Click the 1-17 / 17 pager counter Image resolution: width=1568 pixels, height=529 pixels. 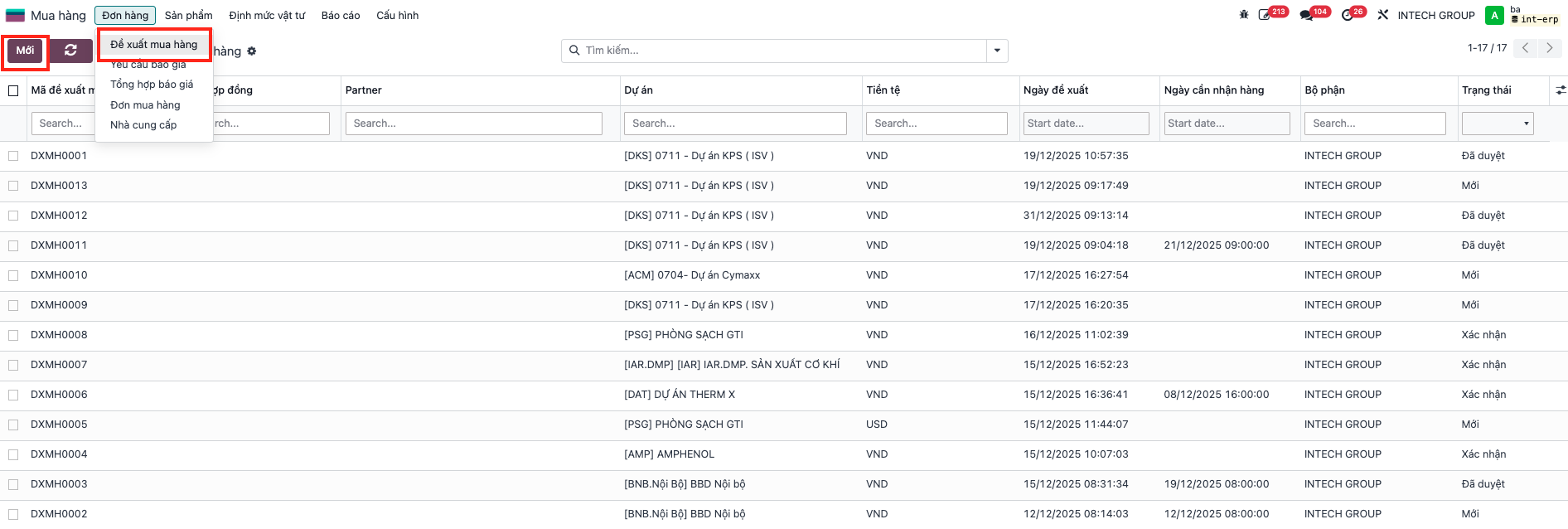(1487, 48)
